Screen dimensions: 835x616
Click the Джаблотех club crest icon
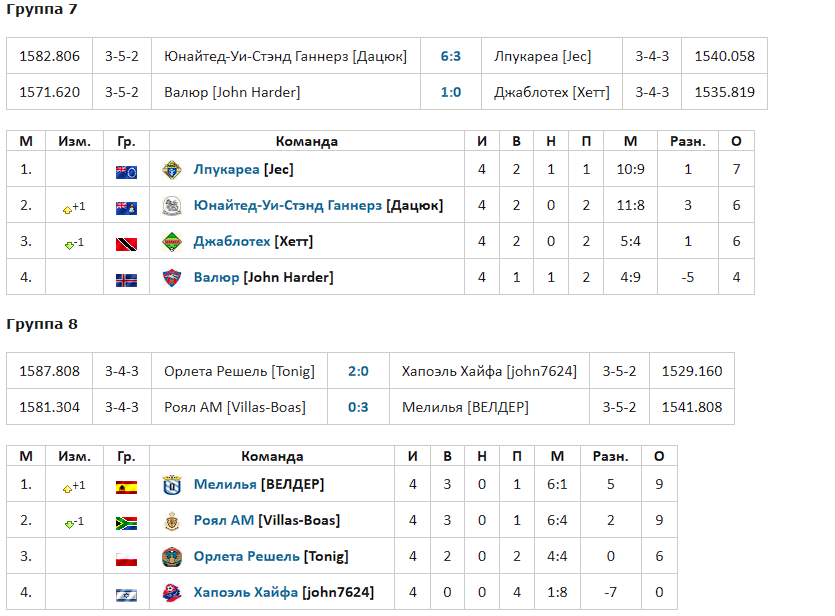coord(171,242)
